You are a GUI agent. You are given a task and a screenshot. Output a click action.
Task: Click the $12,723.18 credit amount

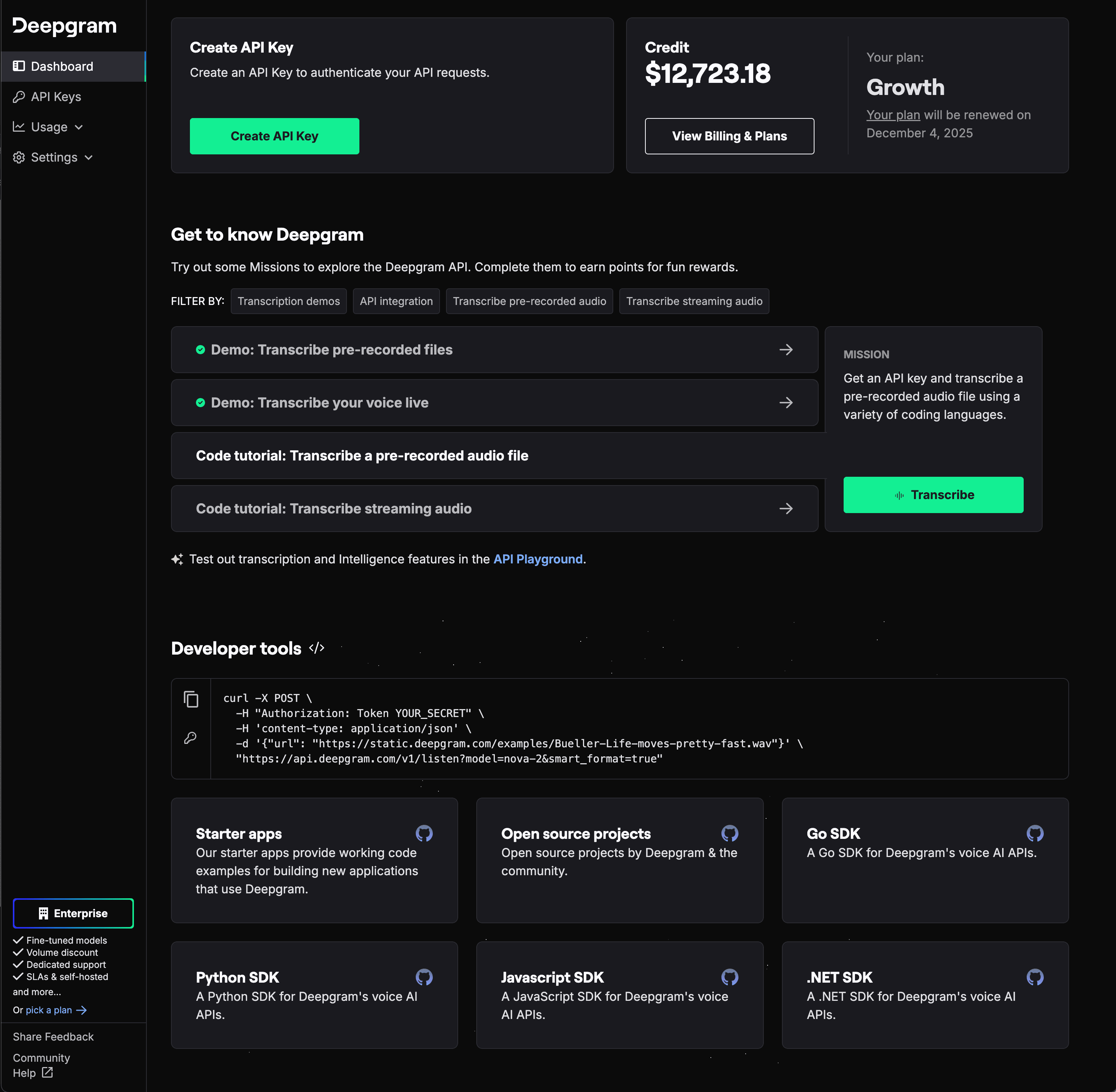pyautogui.click(x=708, y=73)
